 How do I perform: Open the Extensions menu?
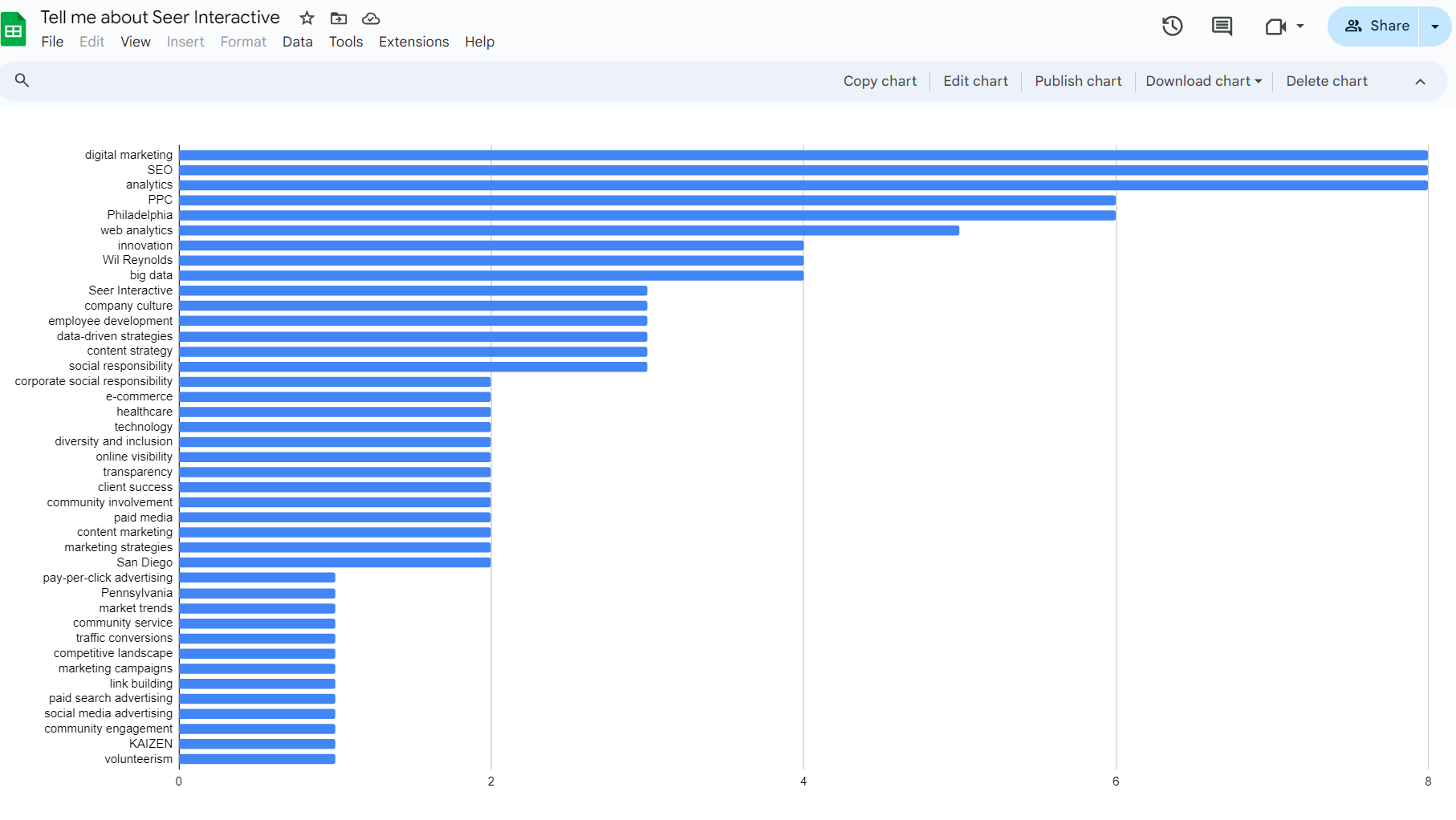point(413,42)
